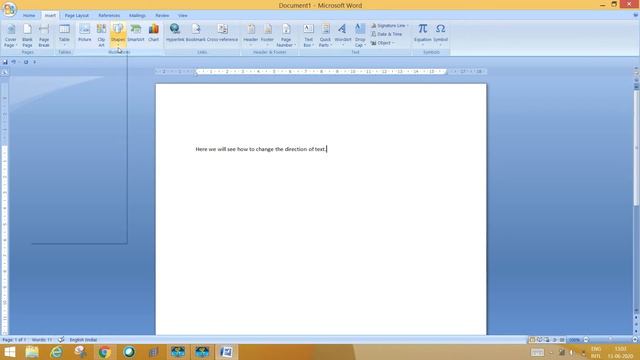Viewport: 640px width, 360px height.
Task: Open the Page Number dropdown
Action: (x=286, y=36)
